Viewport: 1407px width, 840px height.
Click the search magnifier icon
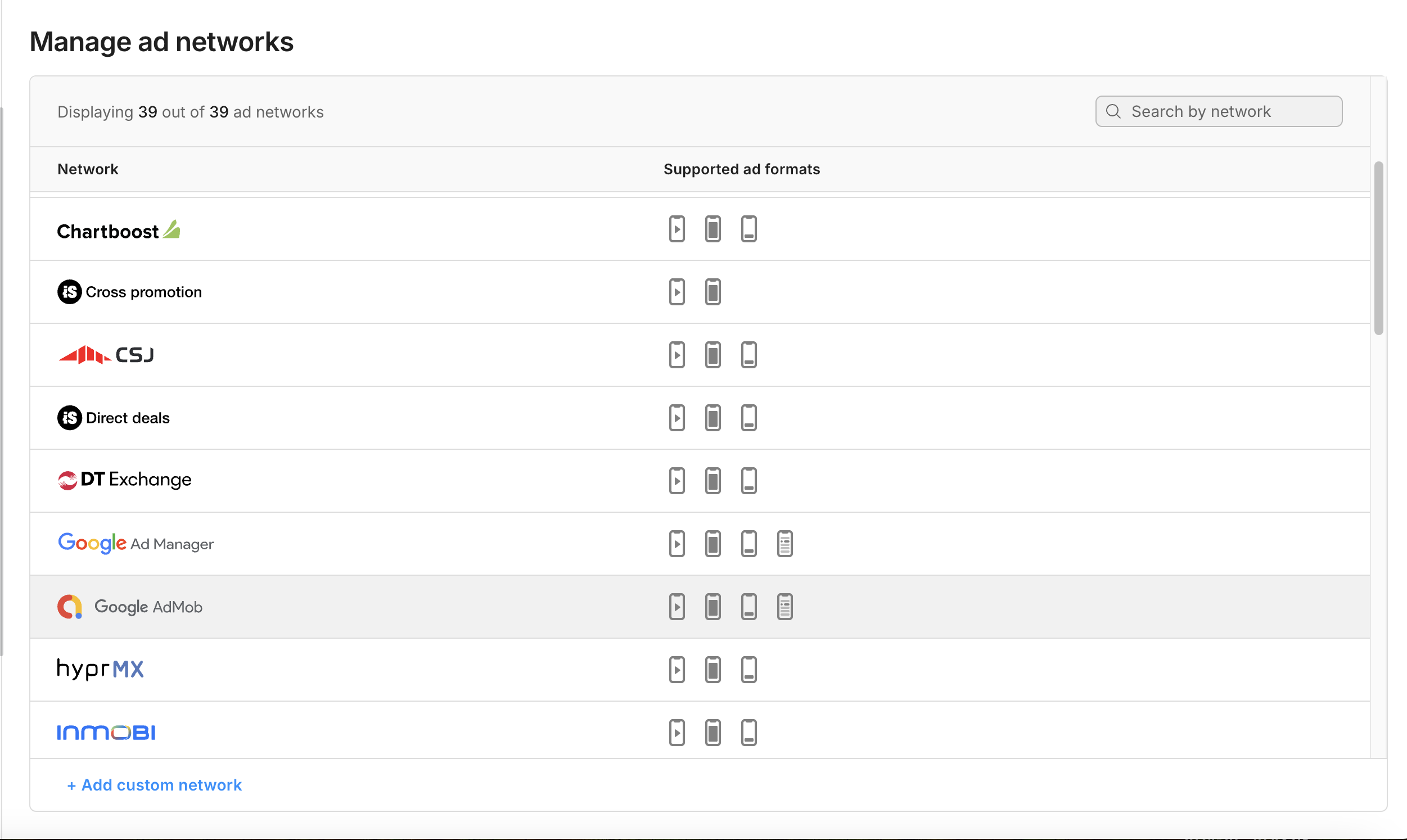point(1113,111)
